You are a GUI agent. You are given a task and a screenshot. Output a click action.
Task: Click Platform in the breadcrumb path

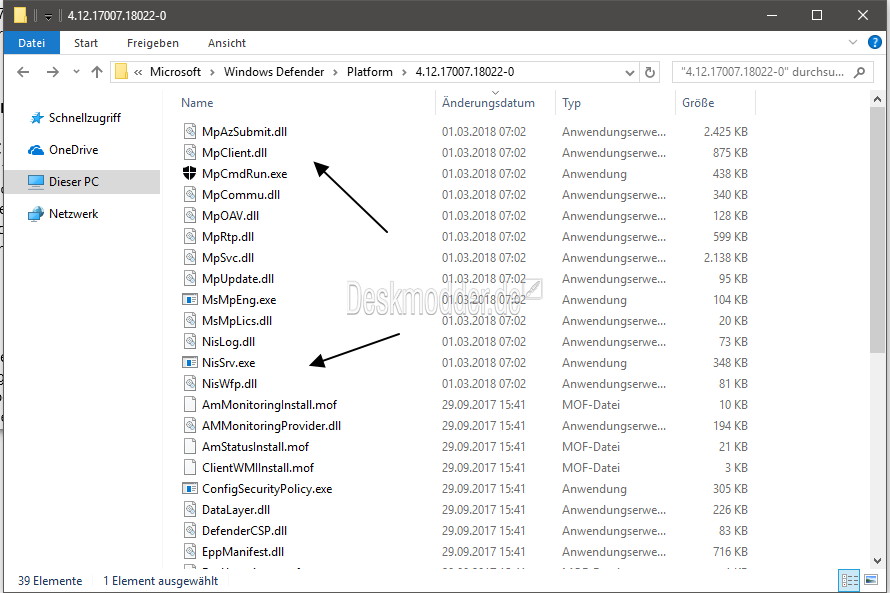pyautogui.click(x=370, y=72)
